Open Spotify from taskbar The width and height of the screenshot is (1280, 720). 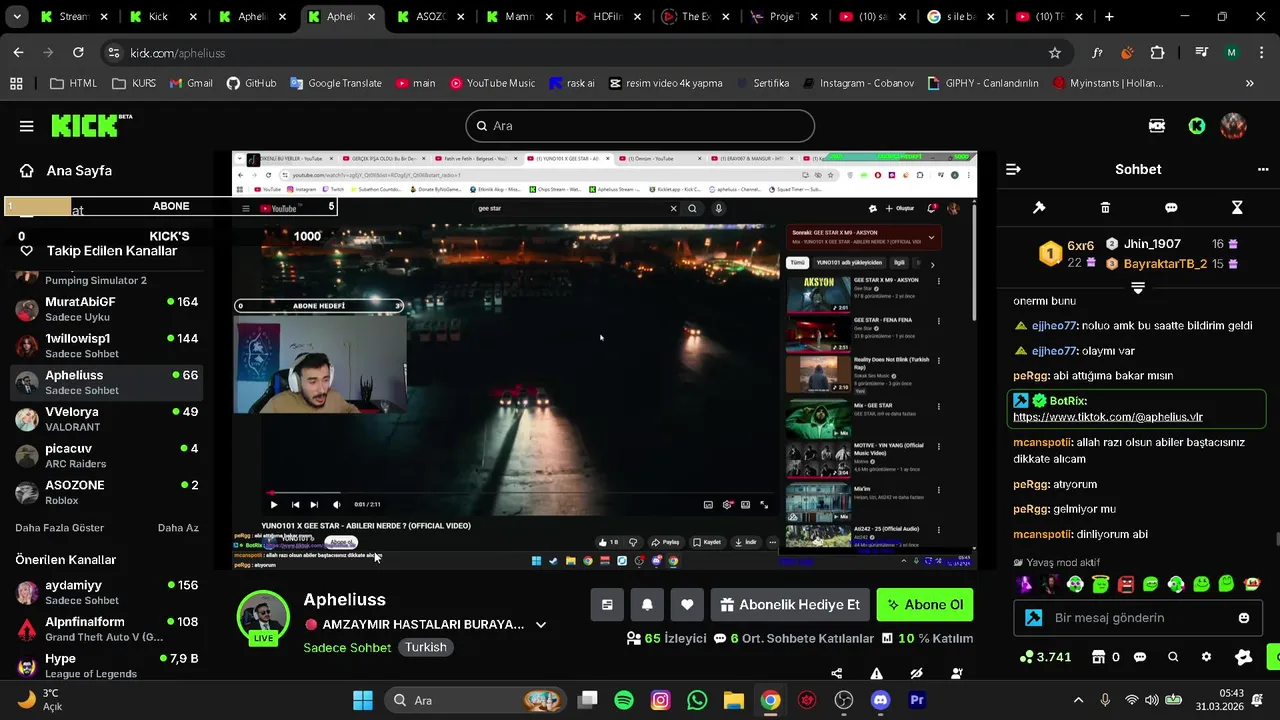[623, 700]
